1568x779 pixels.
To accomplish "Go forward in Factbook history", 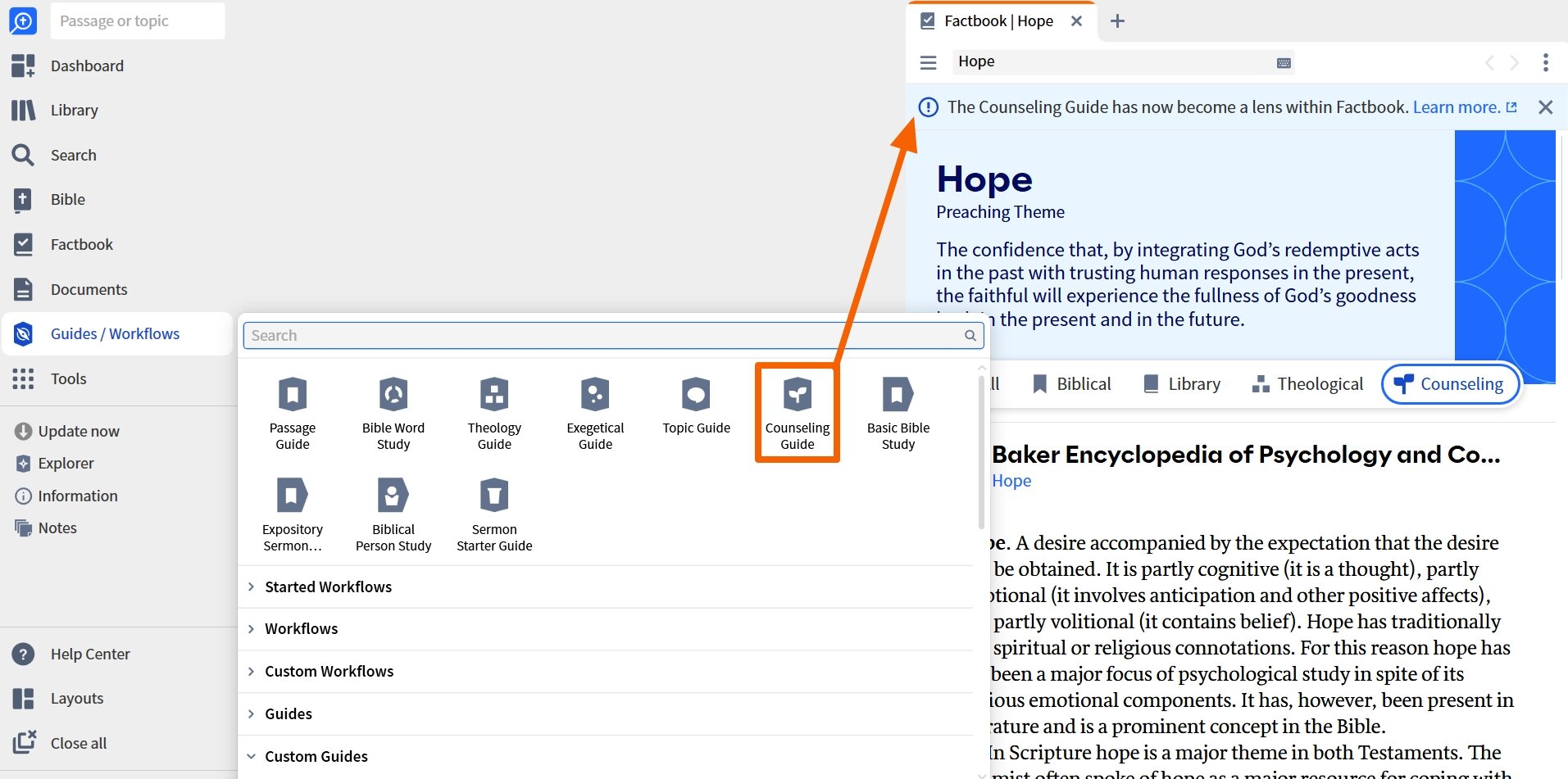I will pyautogui.click(x=1515, y=62).
